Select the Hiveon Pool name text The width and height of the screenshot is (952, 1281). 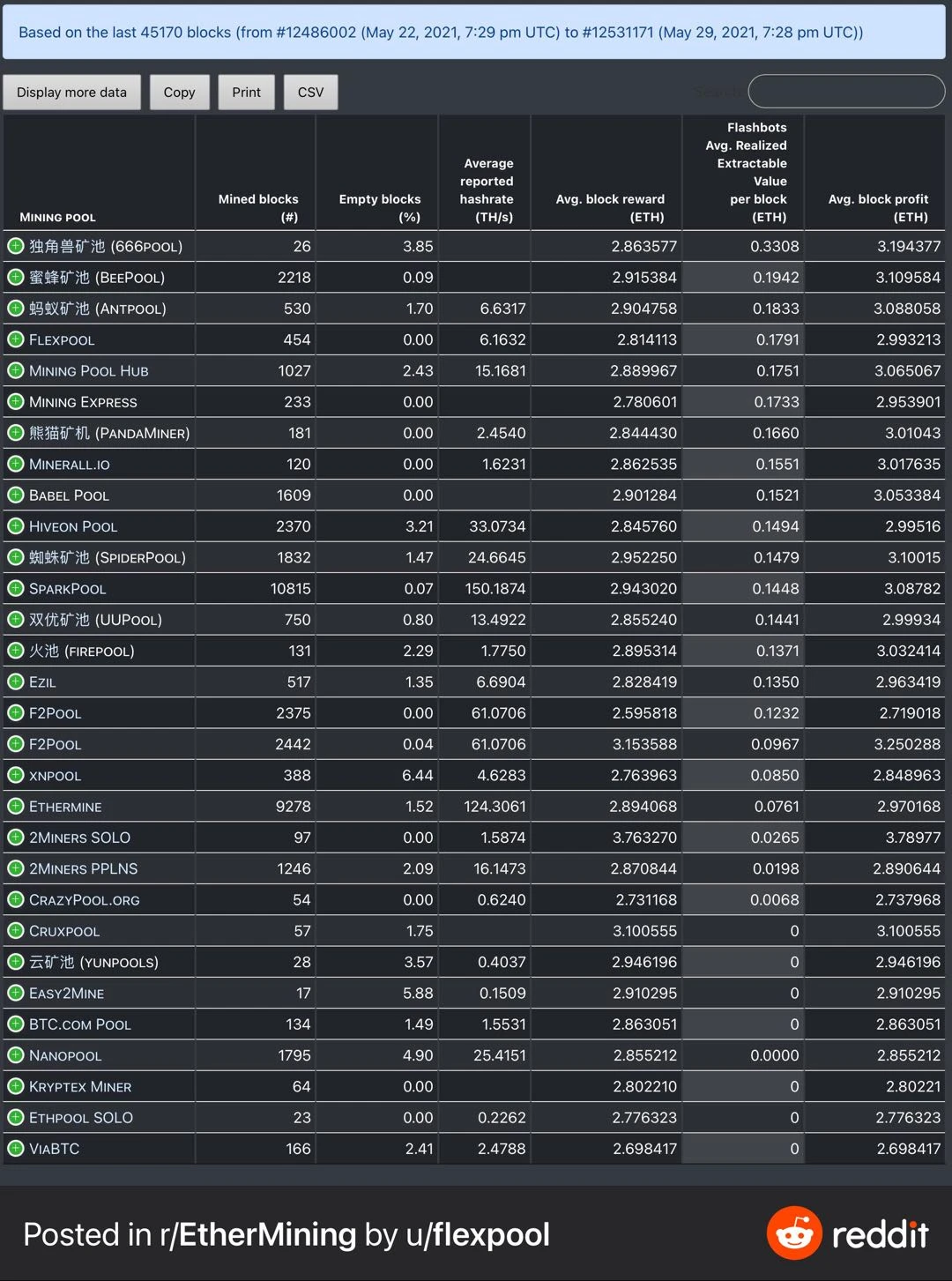[x=73, y=526]
